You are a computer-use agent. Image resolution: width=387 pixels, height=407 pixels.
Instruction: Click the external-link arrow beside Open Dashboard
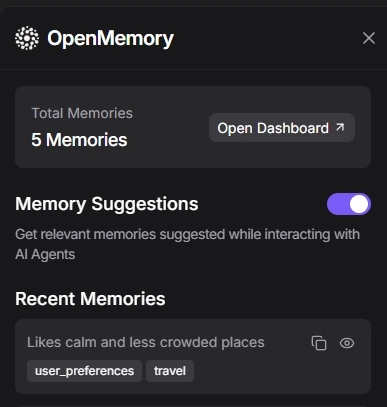point(340,127)
